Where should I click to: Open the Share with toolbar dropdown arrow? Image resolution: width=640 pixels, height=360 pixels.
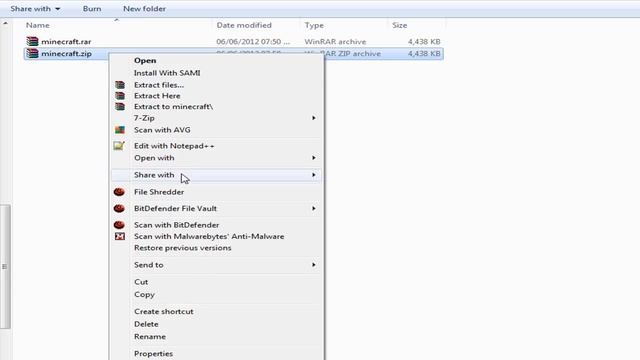pos(58,9)
